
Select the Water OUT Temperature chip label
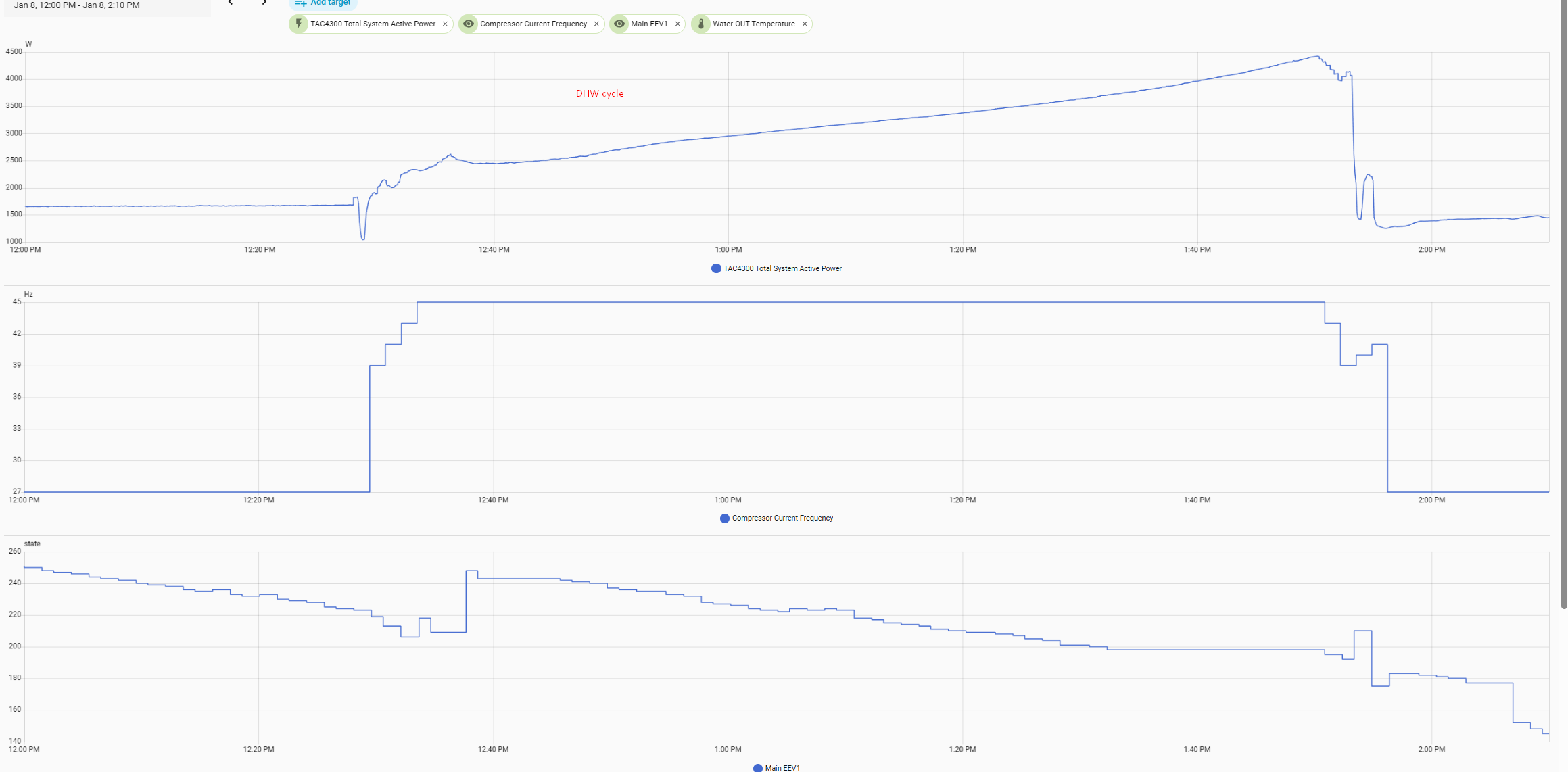click(753, 24)
